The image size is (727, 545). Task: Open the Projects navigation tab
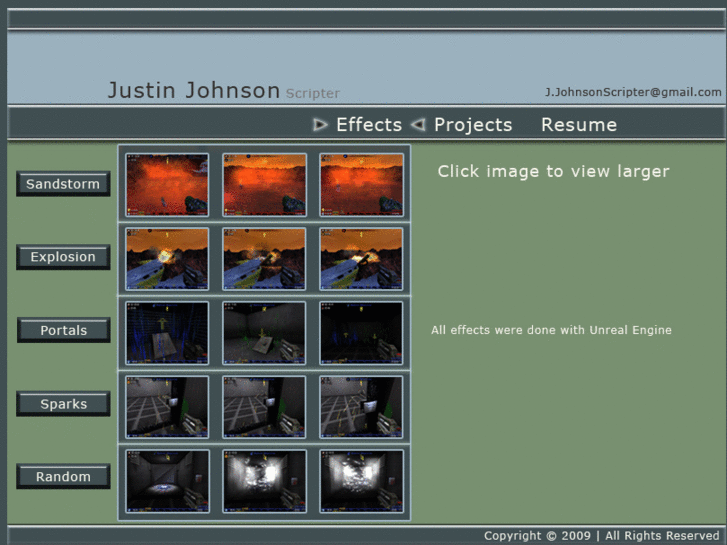point(473,125)
